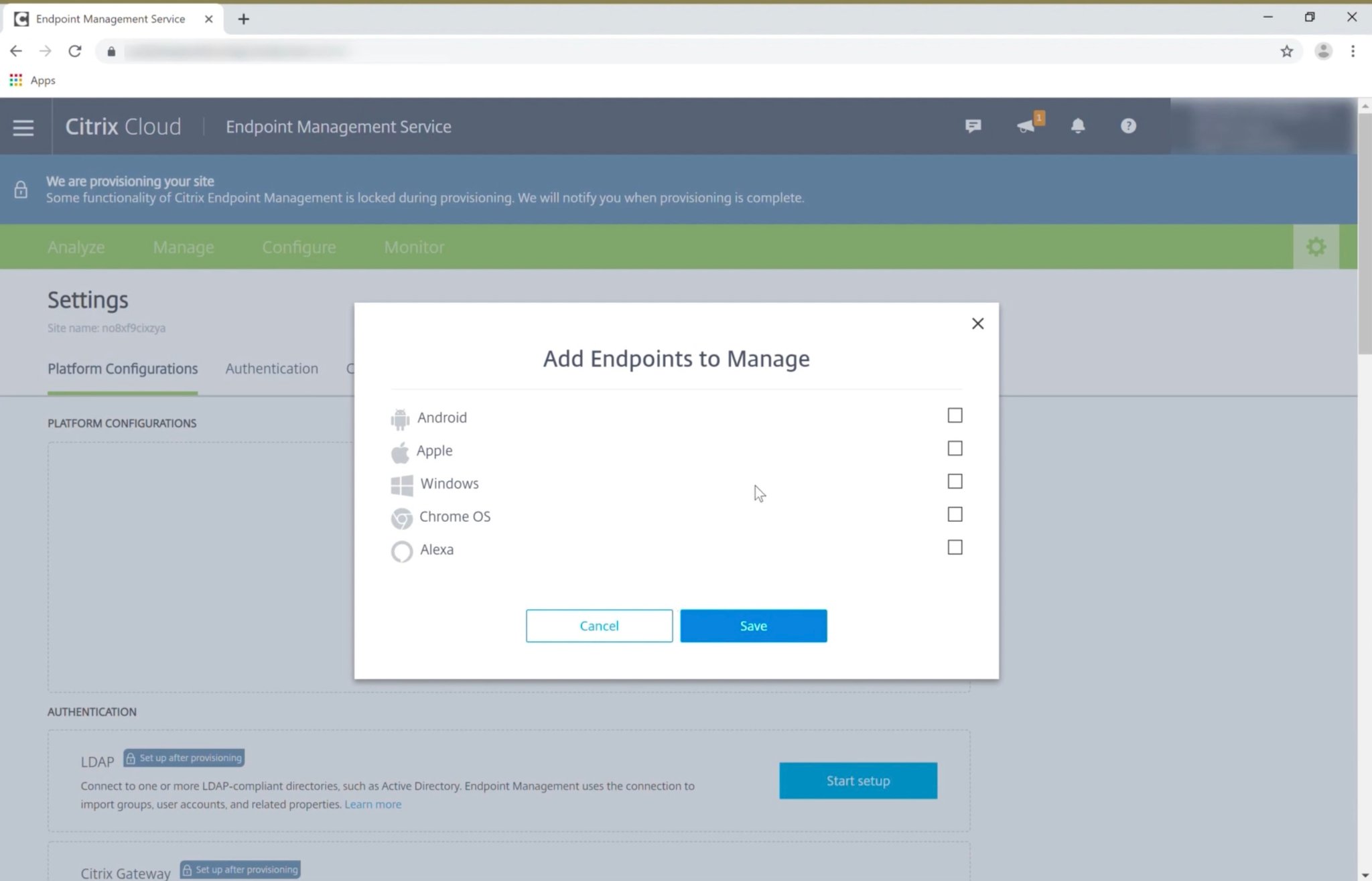Switch to the Authentication tab
1372x881 pixels.
point(271,368)
